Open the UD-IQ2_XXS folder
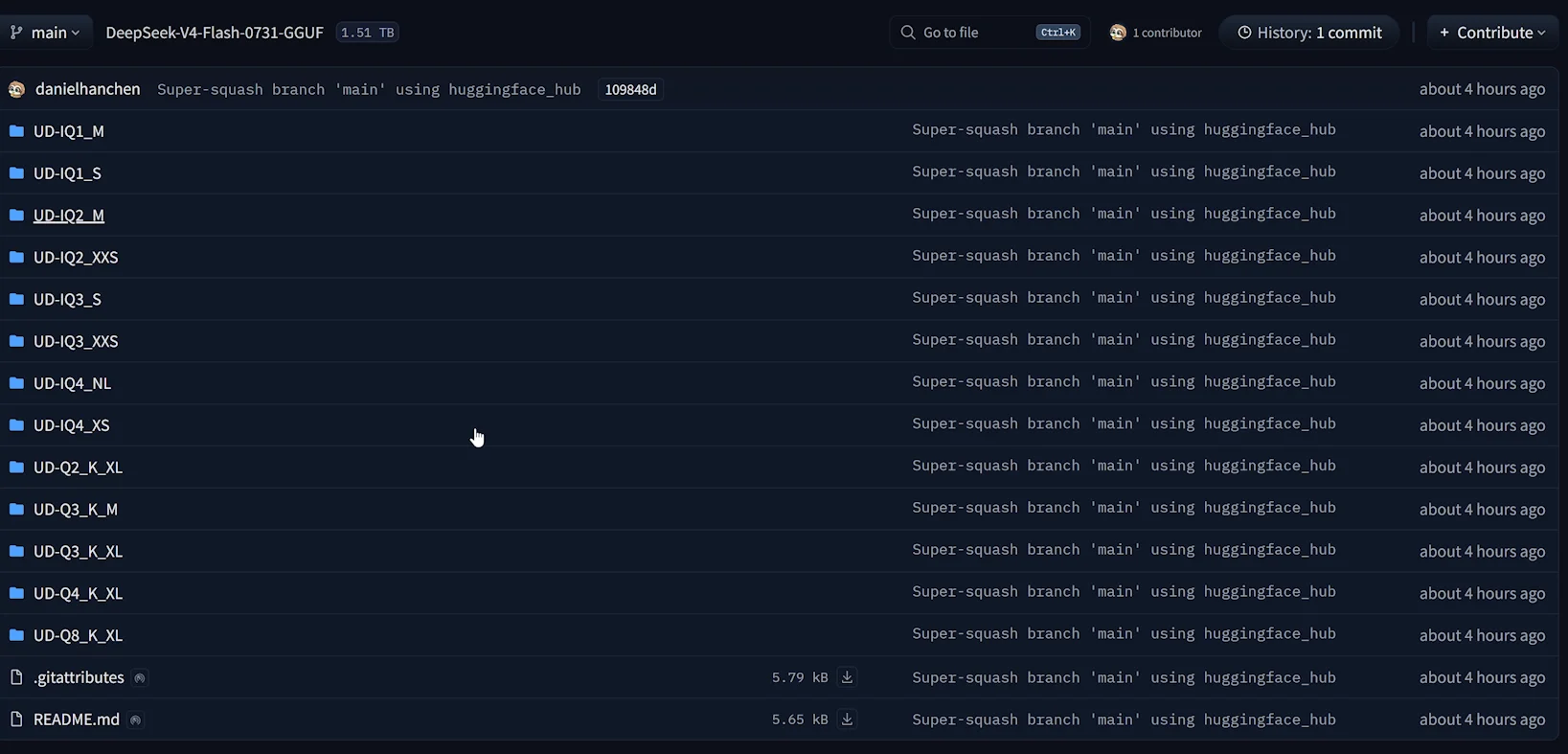The height and width of the screenshot is (754, 1568). [76, 258]
